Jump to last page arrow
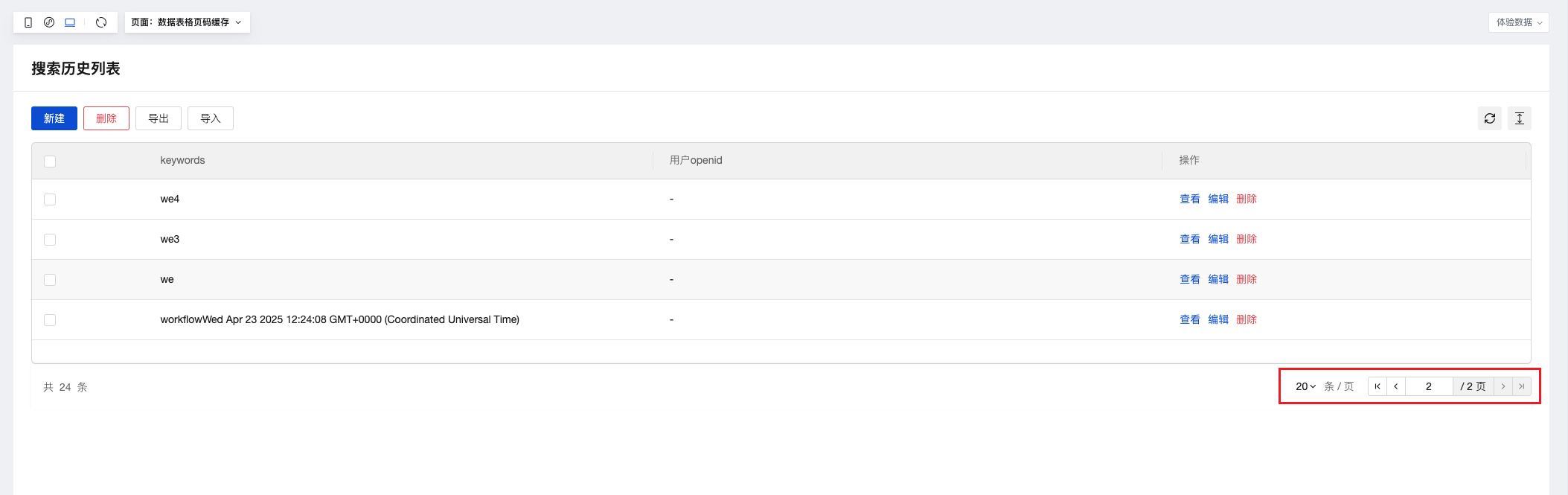This screenshot has width=1568, height=495. [x=1522, y=386]
